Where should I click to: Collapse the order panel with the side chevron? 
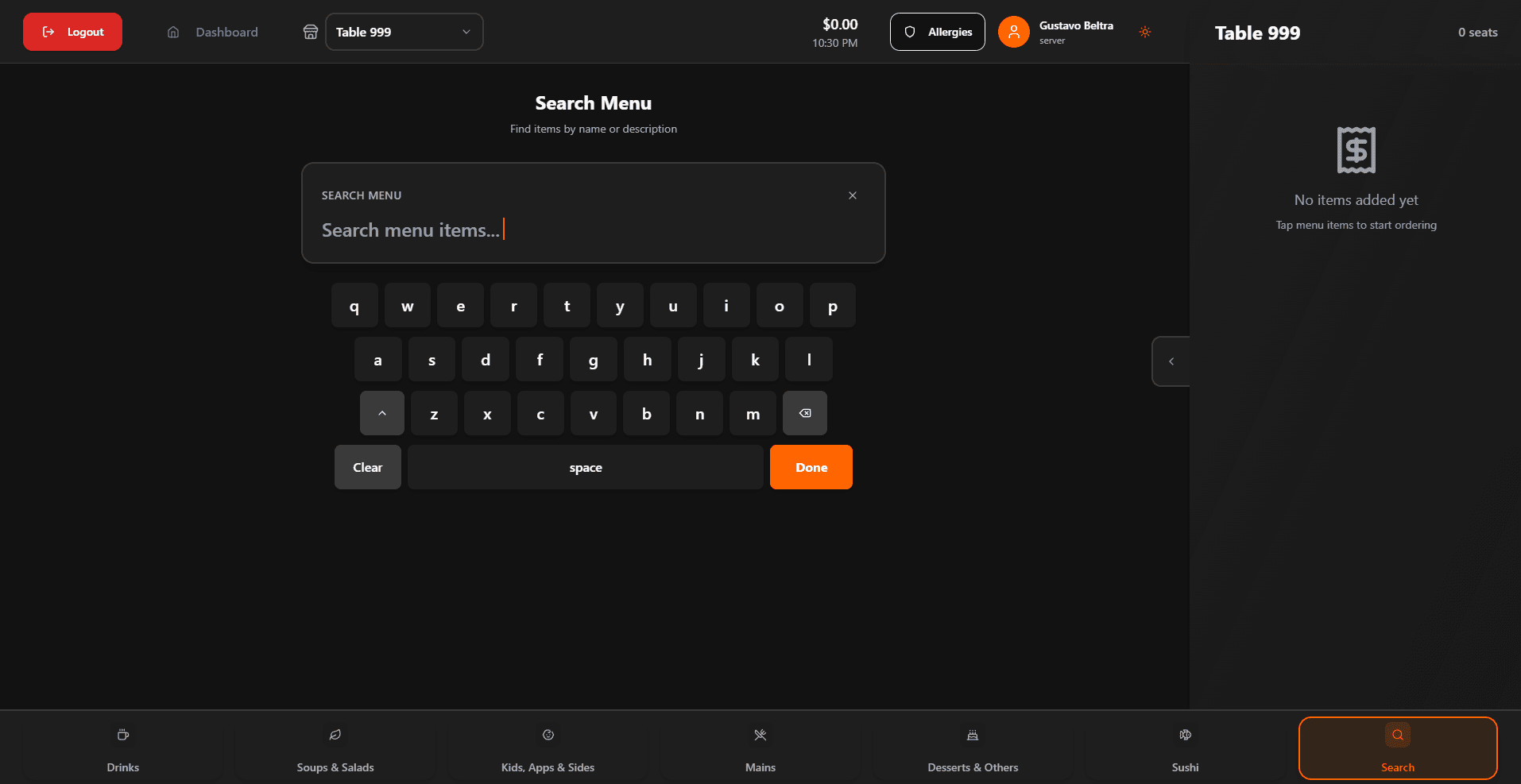[1170, 361]
